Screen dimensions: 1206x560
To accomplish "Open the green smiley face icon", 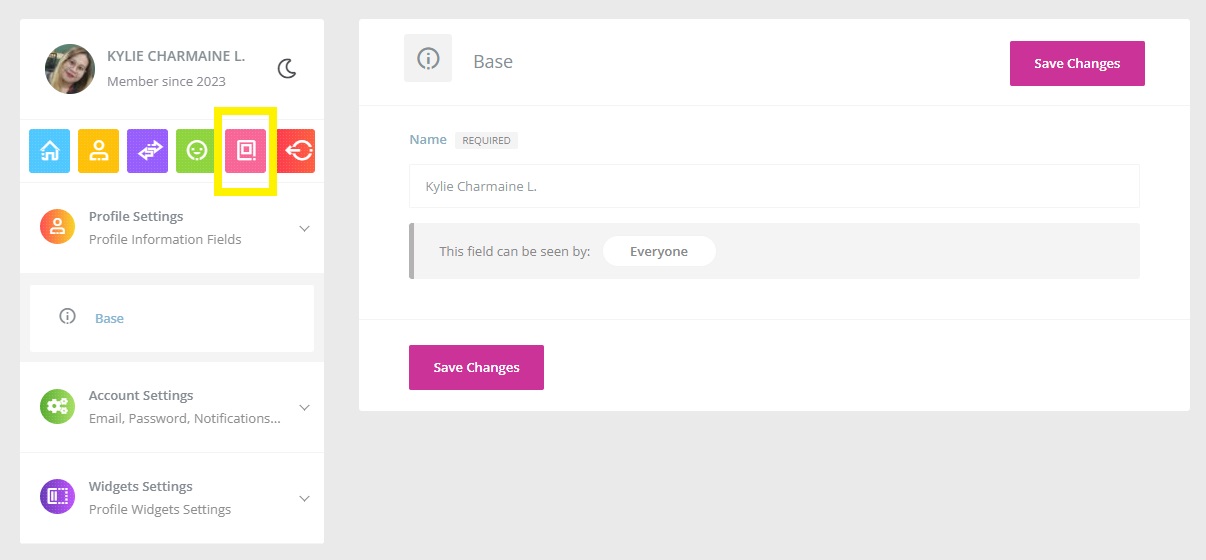I will pyautogui.click(x=196, y=151).
